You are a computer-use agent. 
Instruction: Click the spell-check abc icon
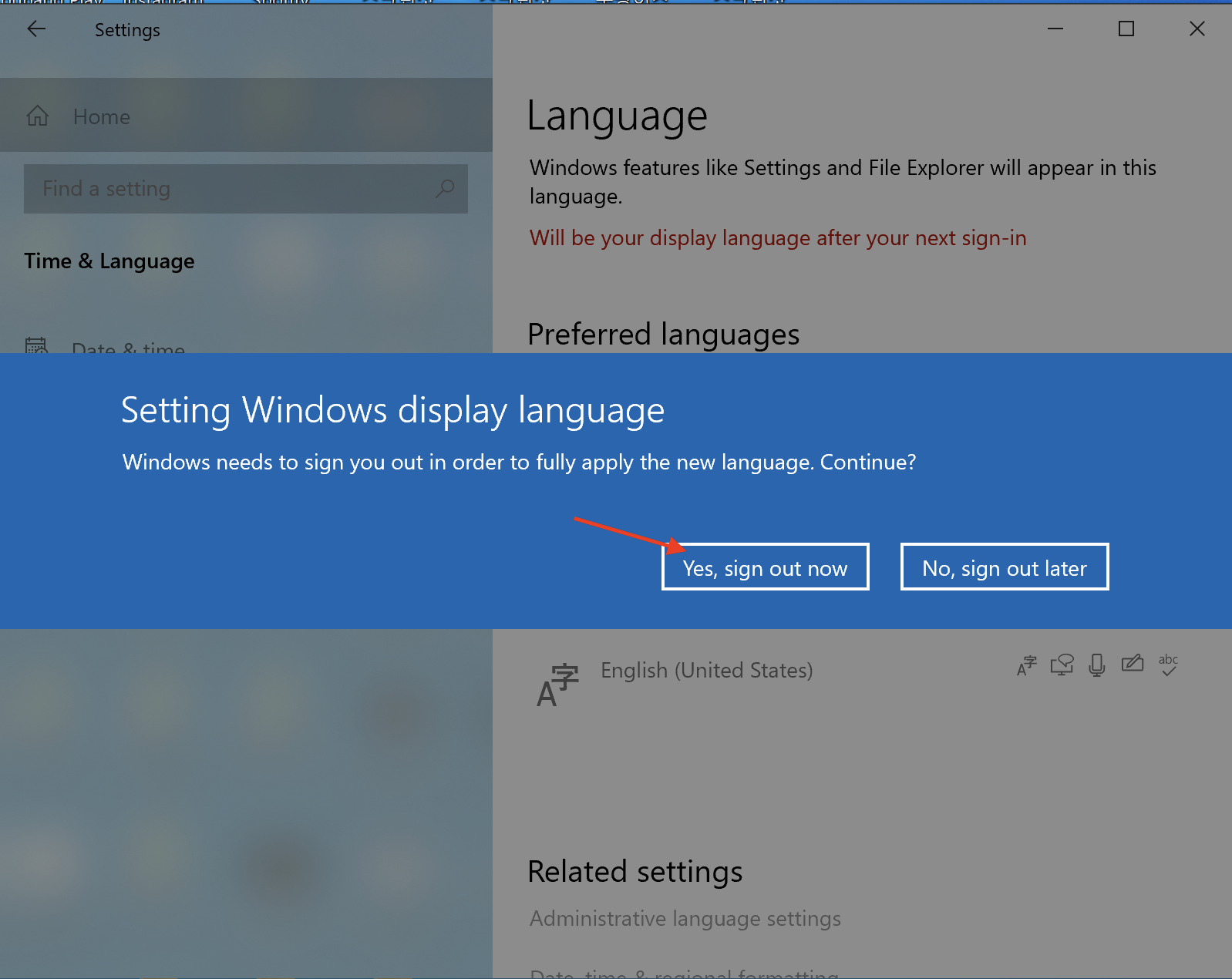pyautogui.click(x=1168, y=664)
